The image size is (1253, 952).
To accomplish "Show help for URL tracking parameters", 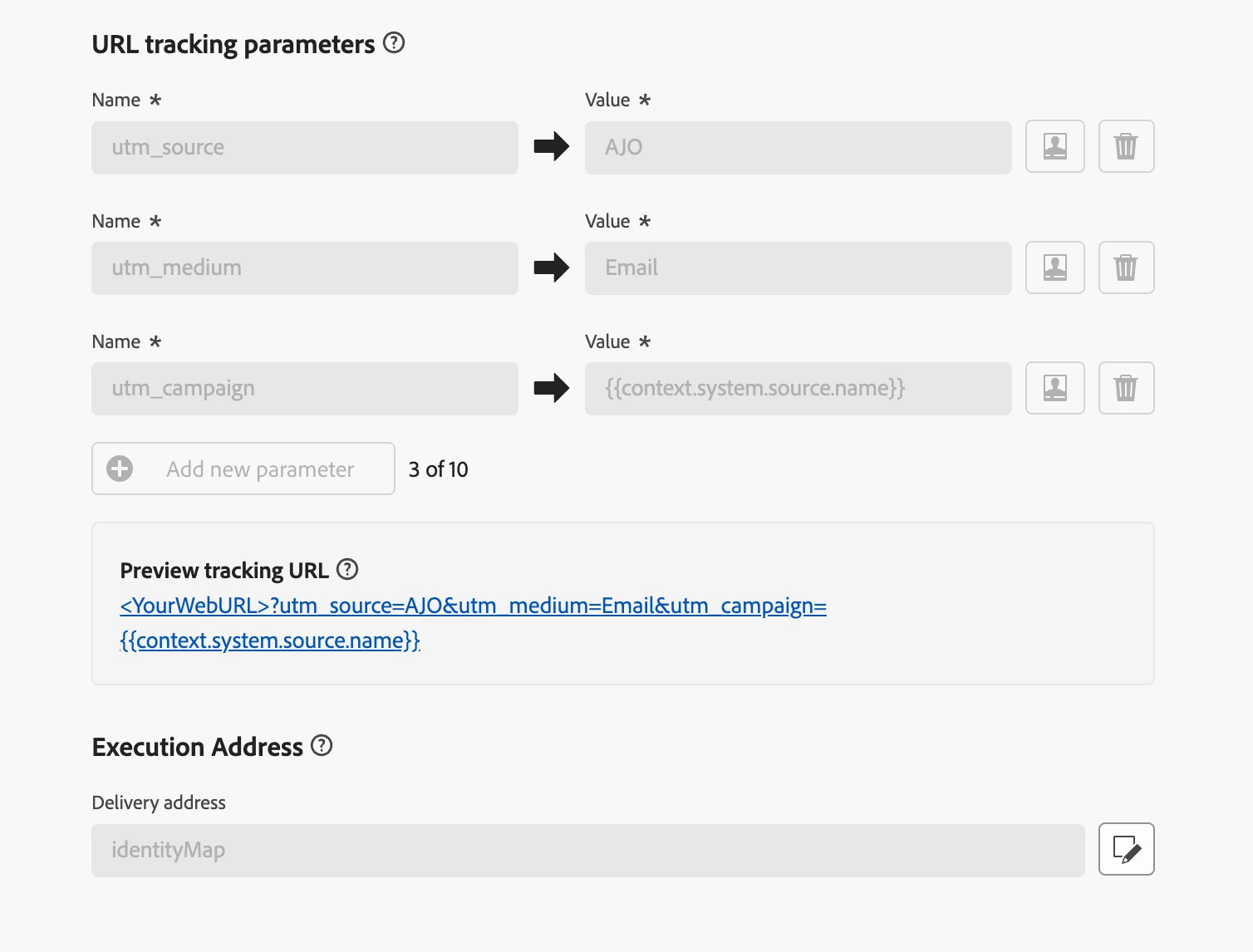I will pos(394,43).
